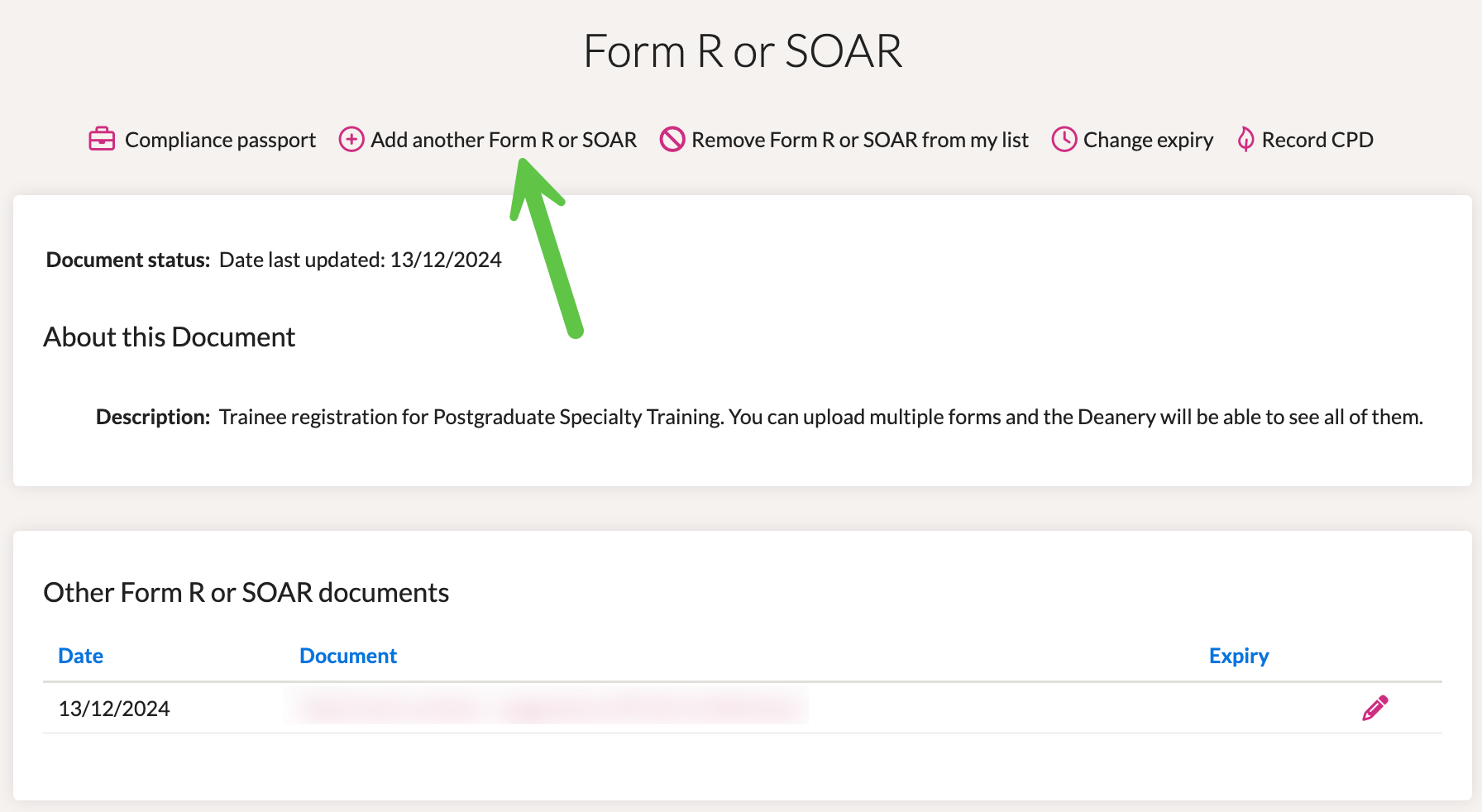Click the leaf Record CPD icon
The image size is (1482, 812).
click(1245, 139)
